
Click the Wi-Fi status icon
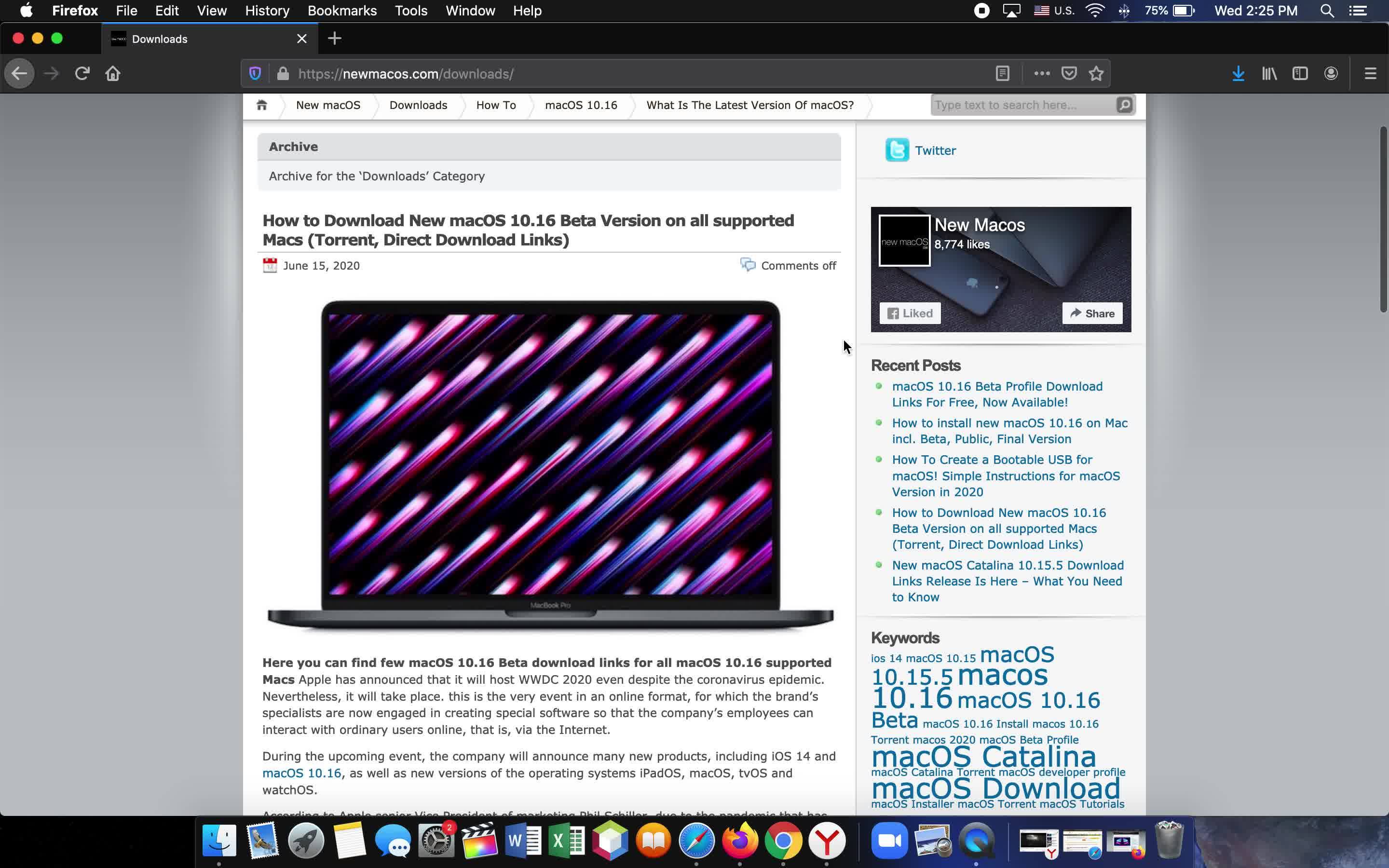point(1094,11)
